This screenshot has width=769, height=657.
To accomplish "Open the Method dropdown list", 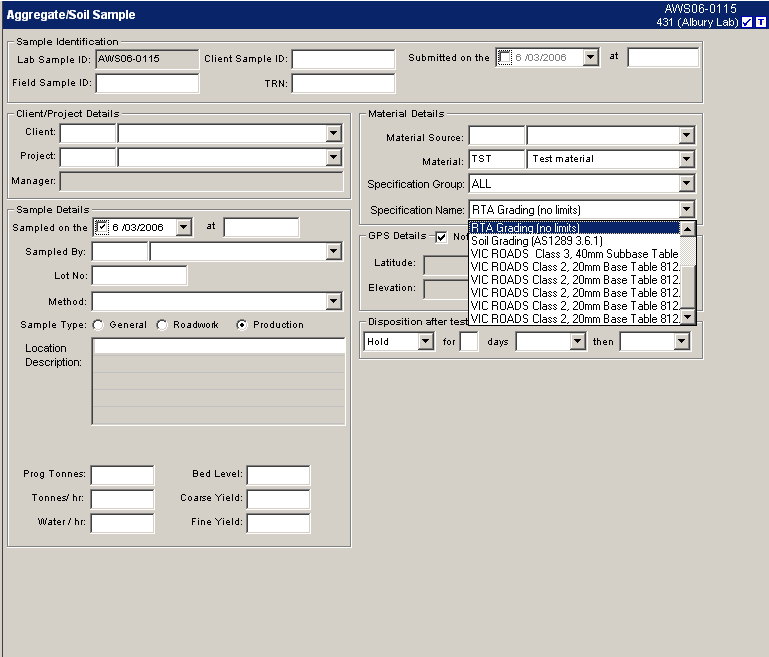I will 334,301.
